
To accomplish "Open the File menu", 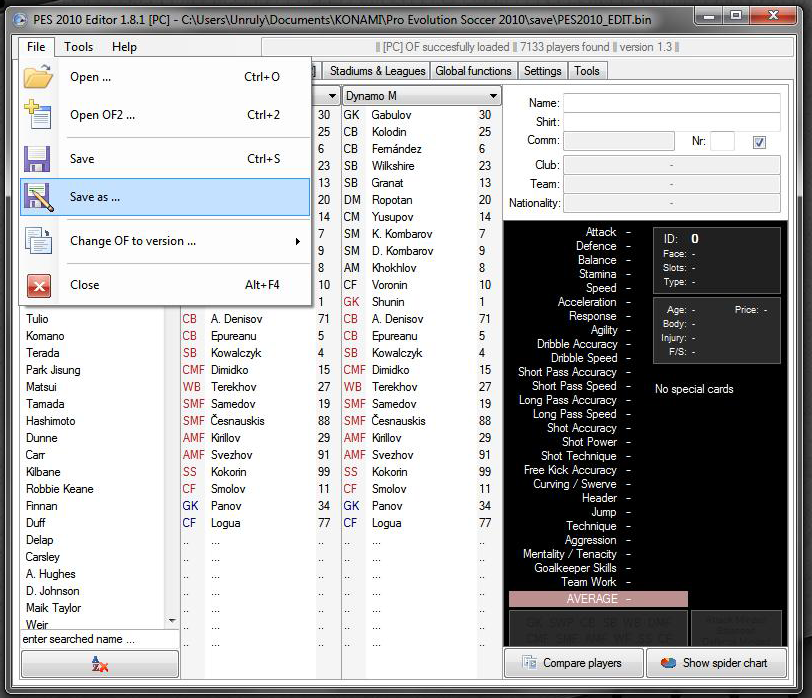I will pyautogui.click(x=36, y=47).
